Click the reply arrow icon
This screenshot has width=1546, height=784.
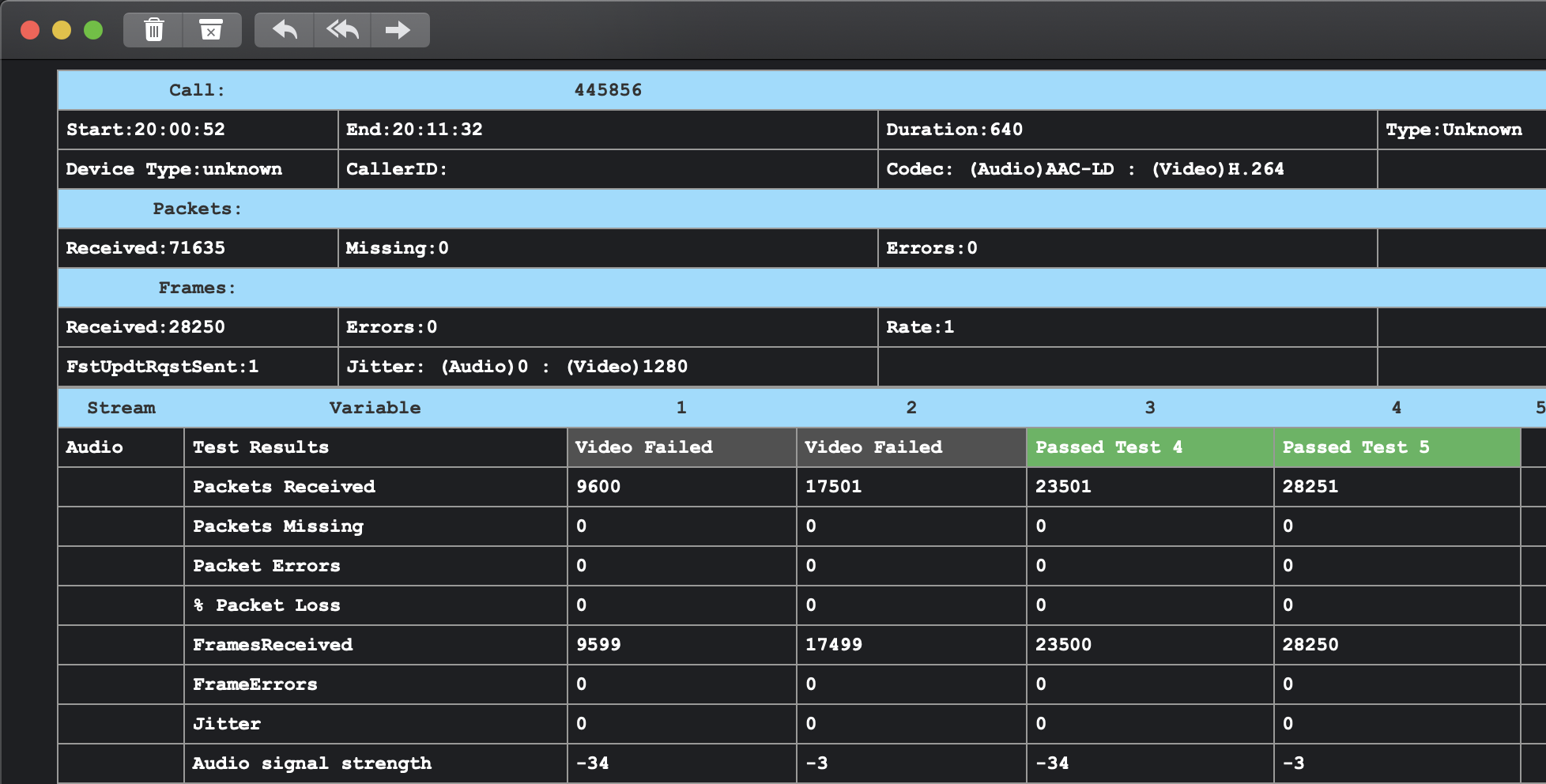click(x=285, y=30)
